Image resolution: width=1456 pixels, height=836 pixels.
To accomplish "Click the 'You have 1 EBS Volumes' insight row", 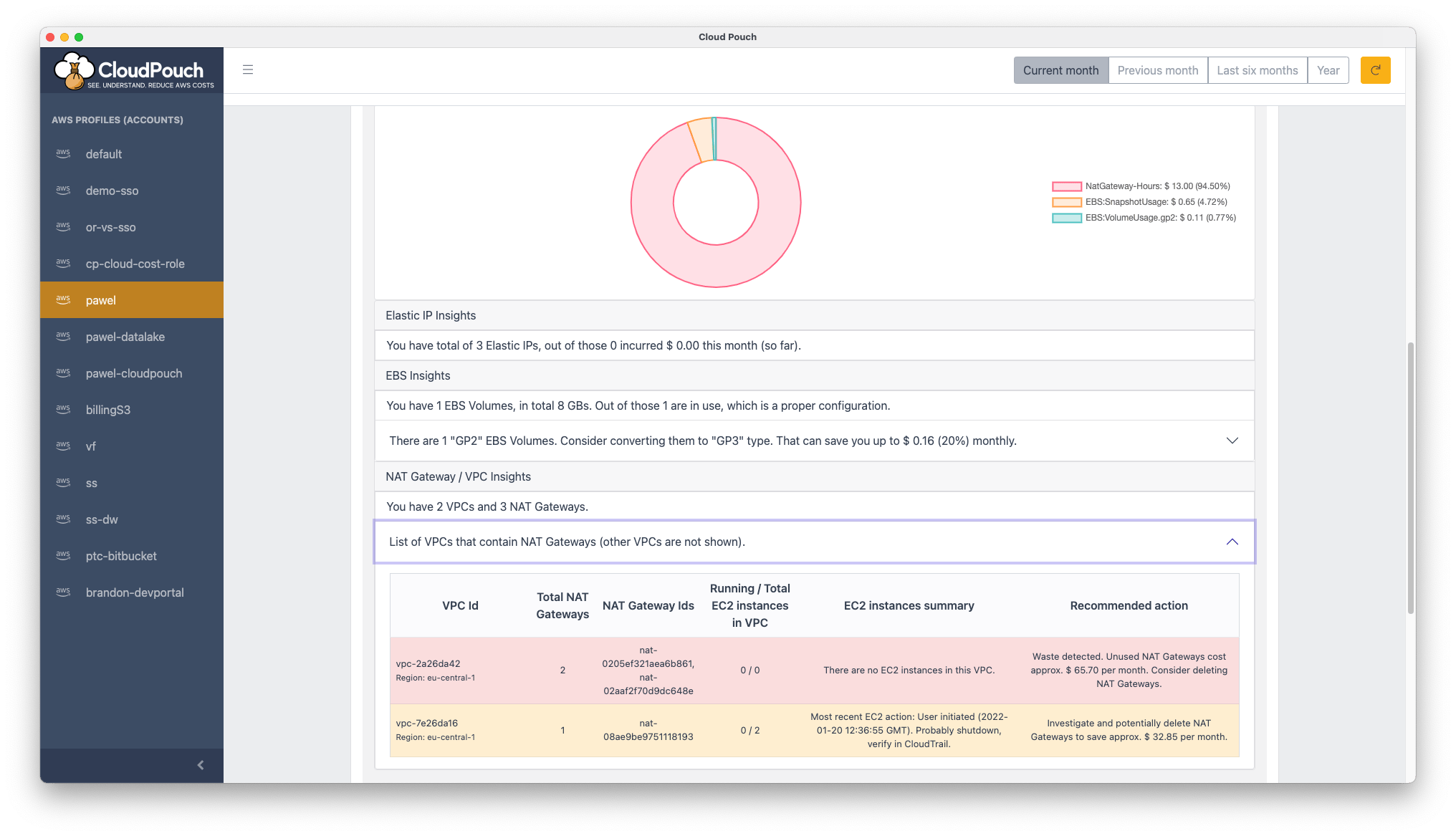I will pos(814,405).
